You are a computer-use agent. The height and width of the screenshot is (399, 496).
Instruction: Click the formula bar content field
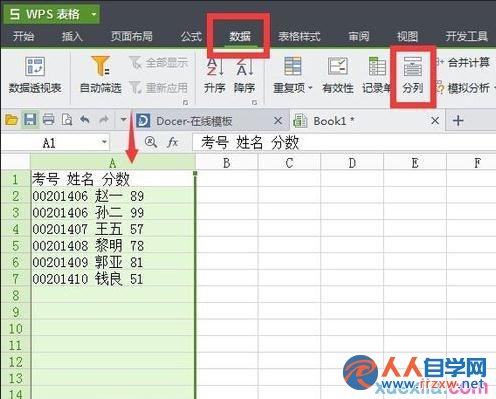[343, 143]
